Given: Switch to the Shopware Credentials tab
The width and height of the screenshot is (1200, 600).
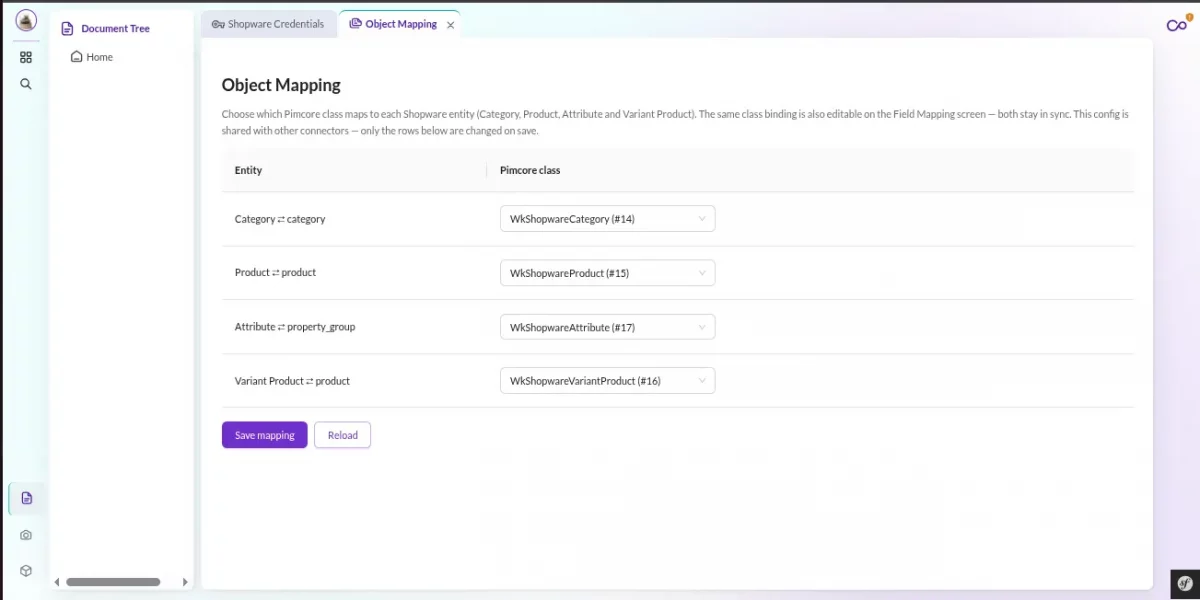Looking at the screenshot, I should click(268, 24).
